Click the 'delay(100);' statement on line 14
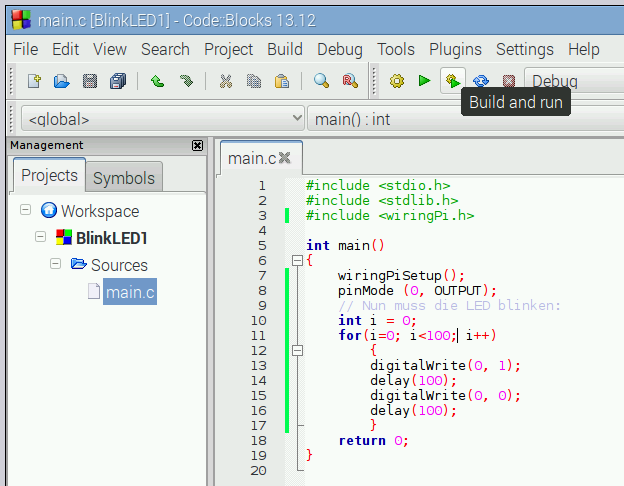This screenshot has height=486, width=624. pyautogui.click(x=413, y=381)
